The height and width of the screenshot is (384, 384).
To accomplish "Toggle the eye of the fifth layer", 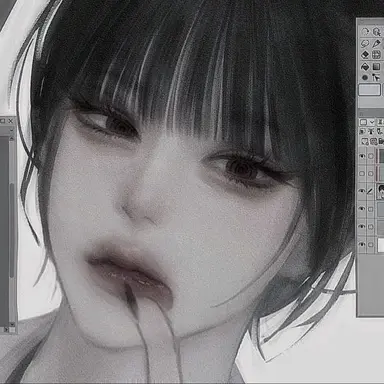I will click(362, 227).
